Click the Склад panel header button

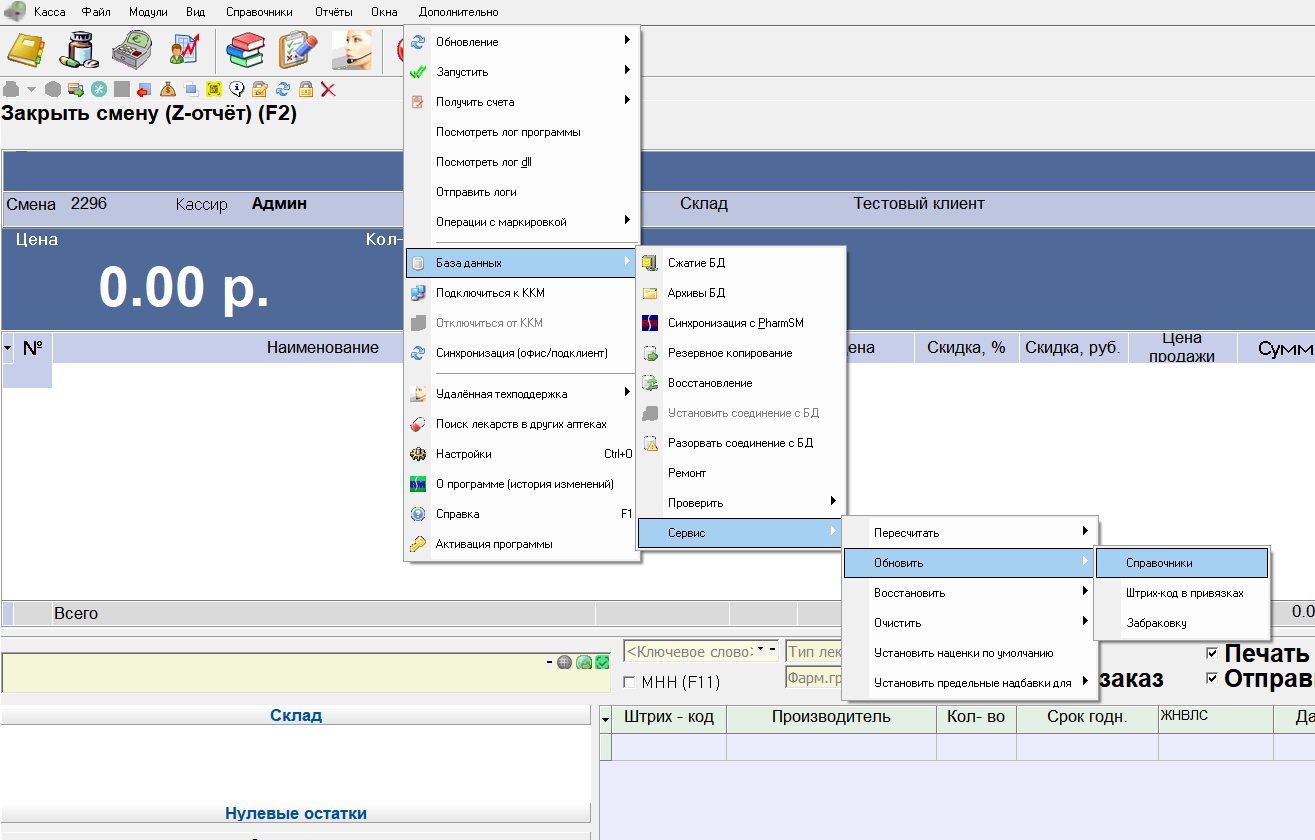coord(296,715)
